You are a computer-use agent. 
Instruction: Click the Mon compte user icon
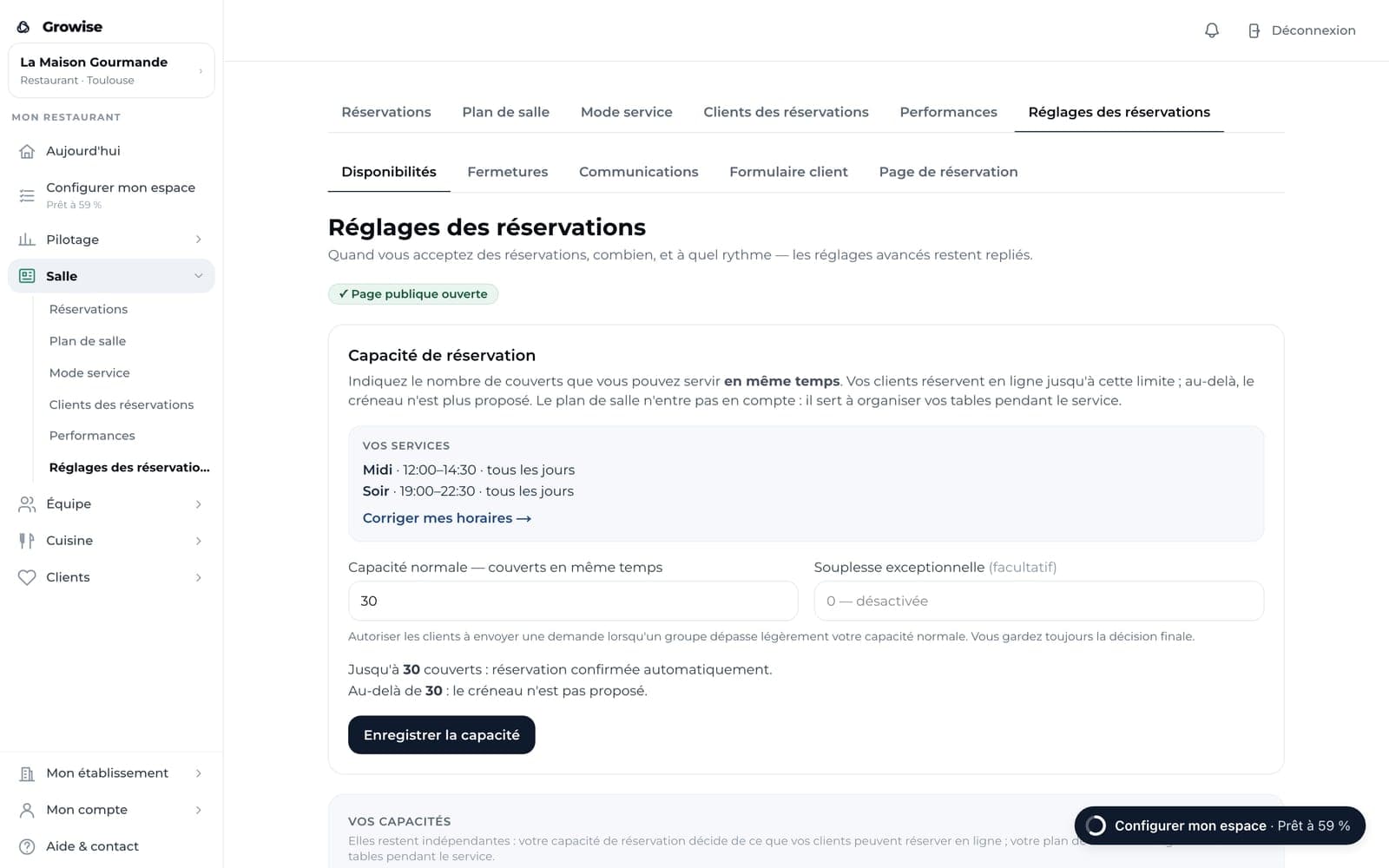27,810
